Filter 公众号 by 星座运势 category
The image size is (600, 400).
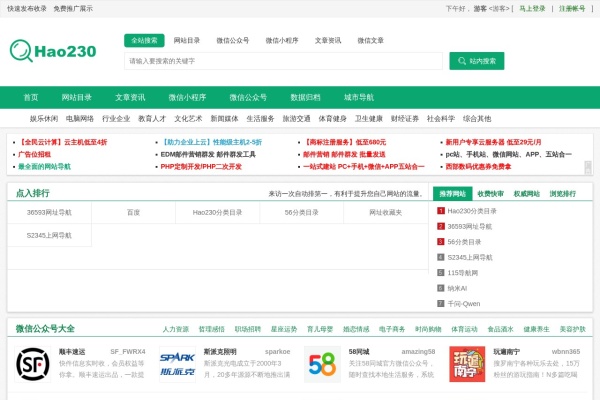point(284,329)
